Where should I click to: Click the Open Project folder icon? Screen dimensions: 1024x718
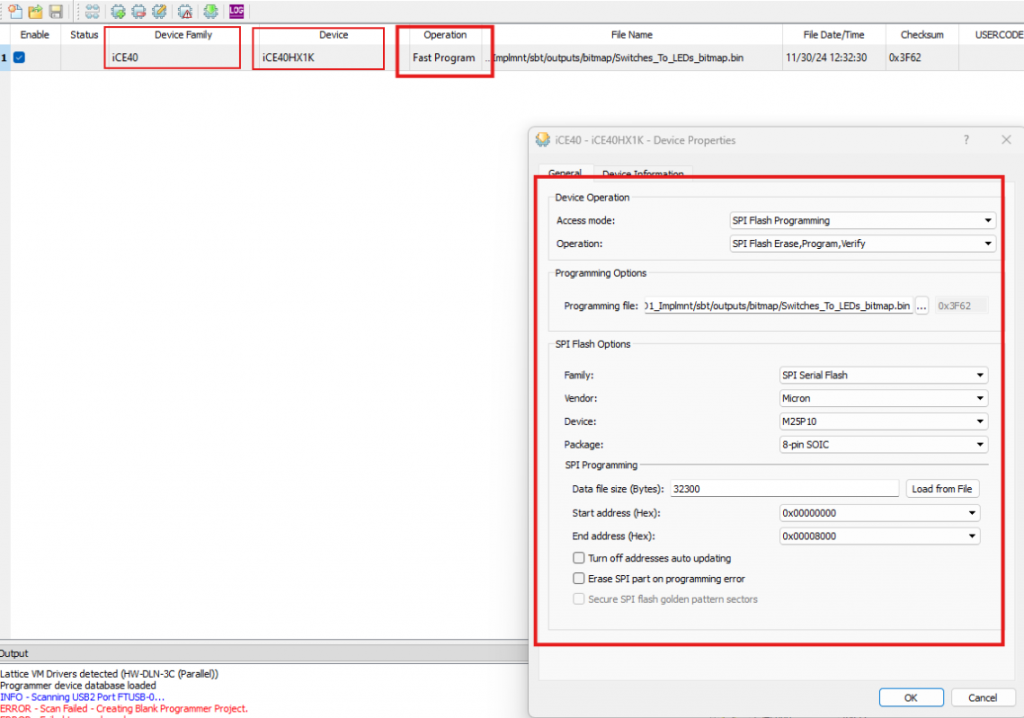point(35,12)
